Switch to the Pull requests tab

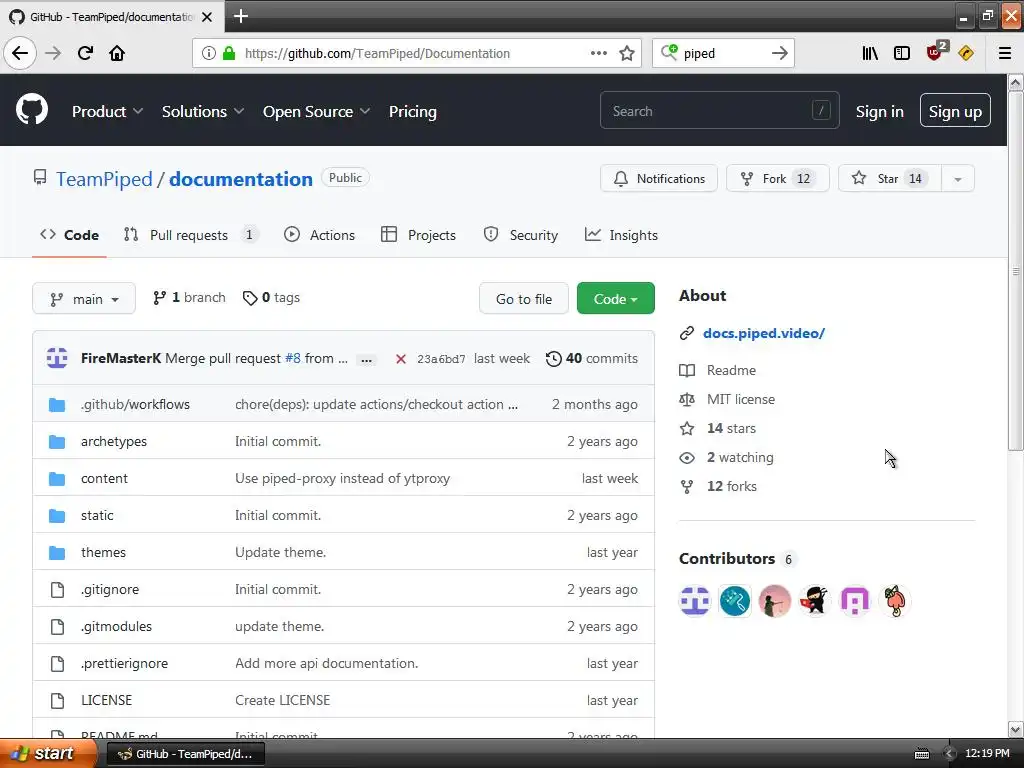[x=191, y=235]
